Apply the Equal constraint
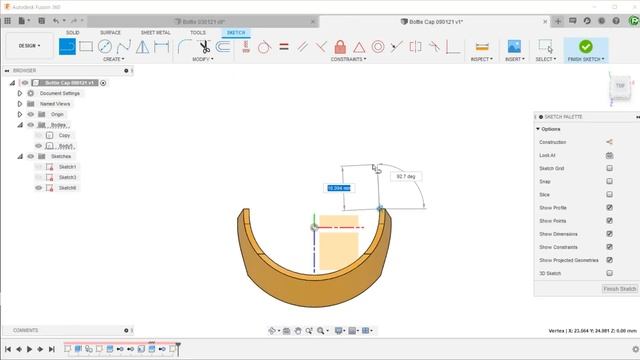 click(284, 47)
